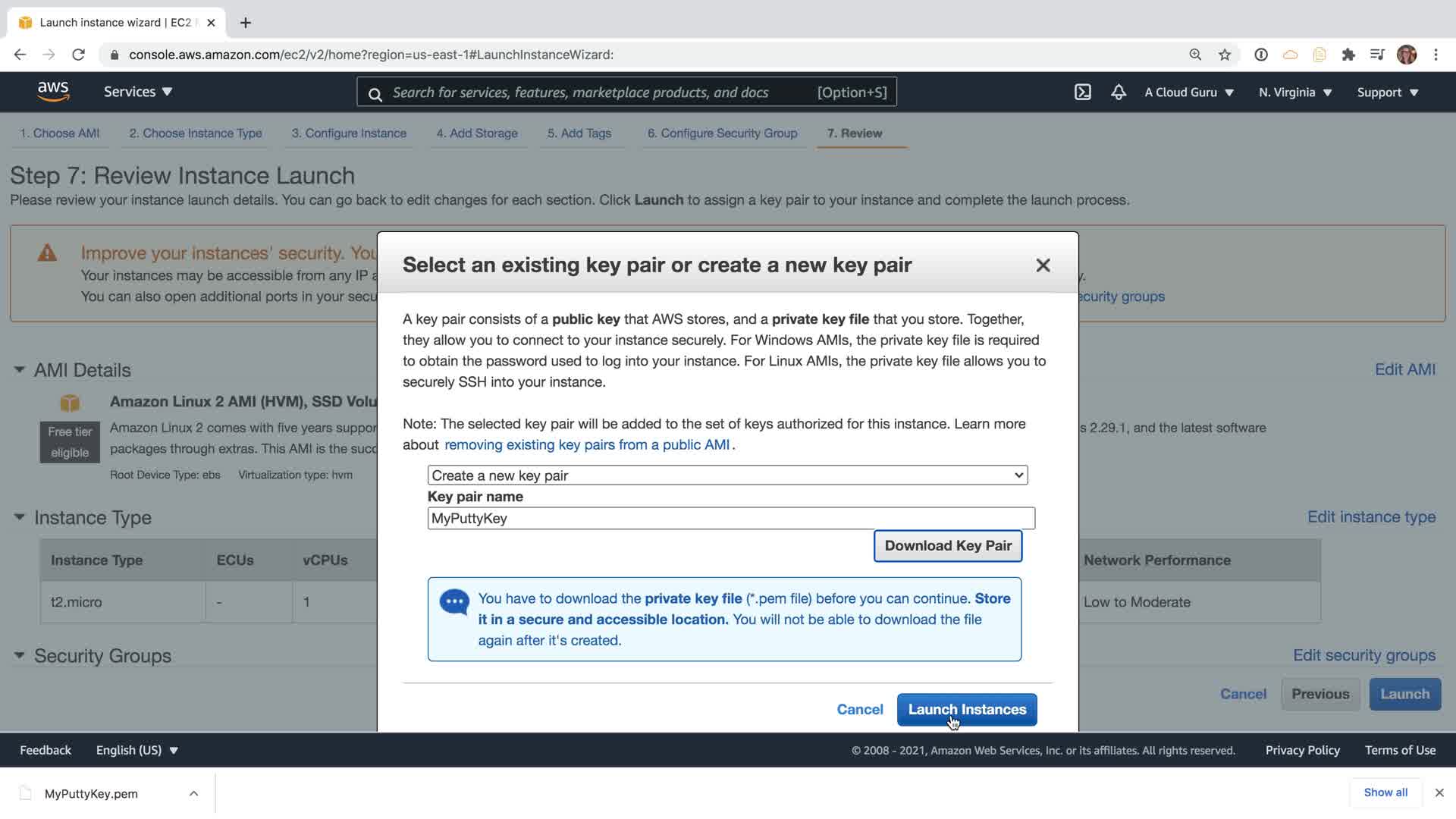1456x819 pixels.
Task: Open removing existing key pairs link
Action: pyautogui.click(x=587, y=445)
